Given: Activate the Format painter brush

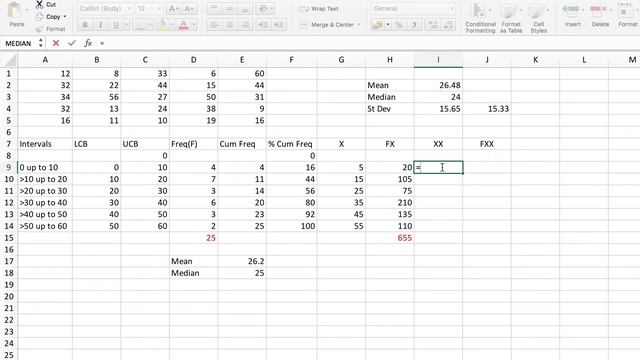Looking at the screenshot, I should (x=39, y=29).
